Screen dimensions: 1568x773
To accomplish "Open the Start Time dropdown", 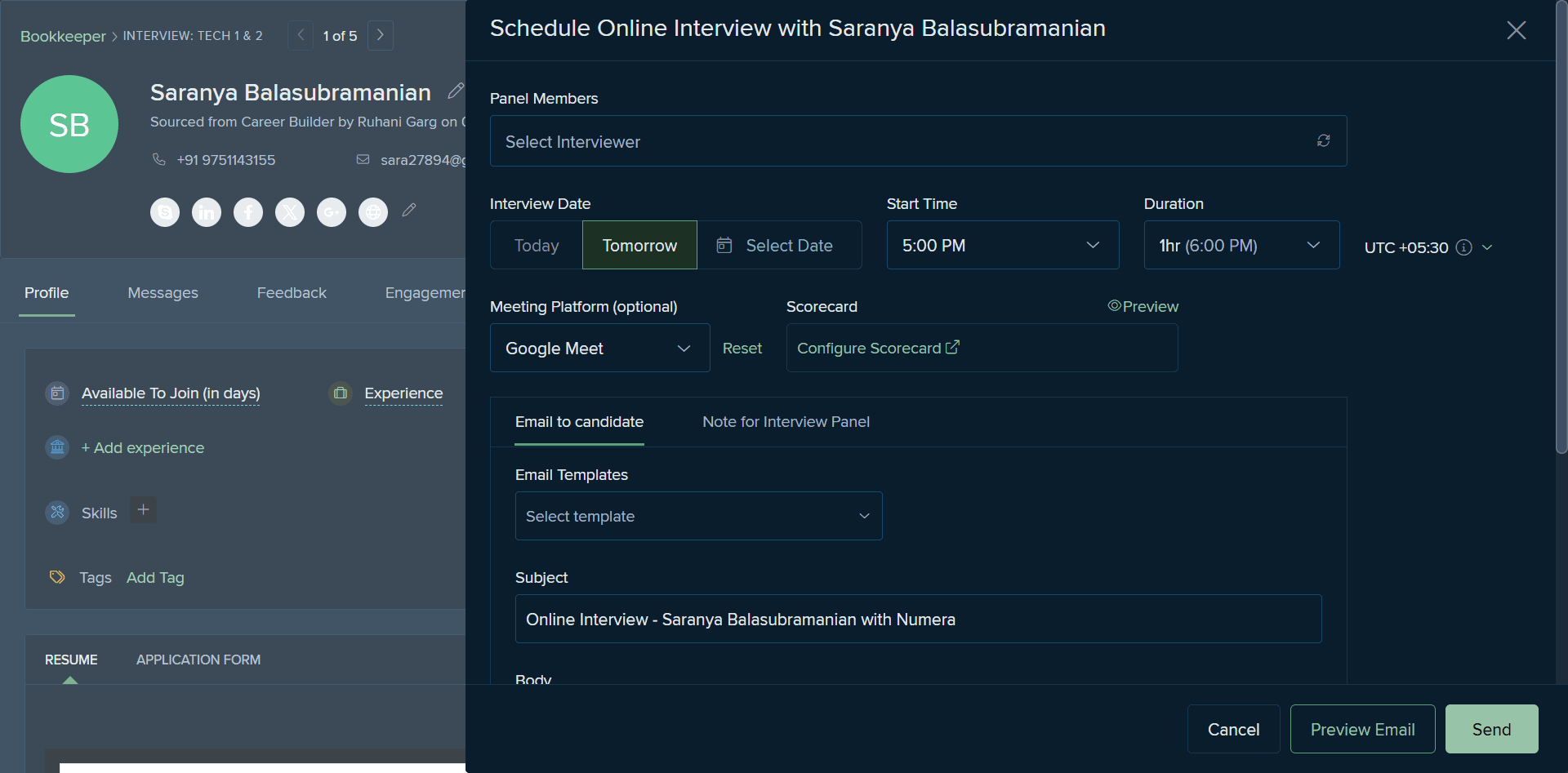I will tap(1003, 245).
